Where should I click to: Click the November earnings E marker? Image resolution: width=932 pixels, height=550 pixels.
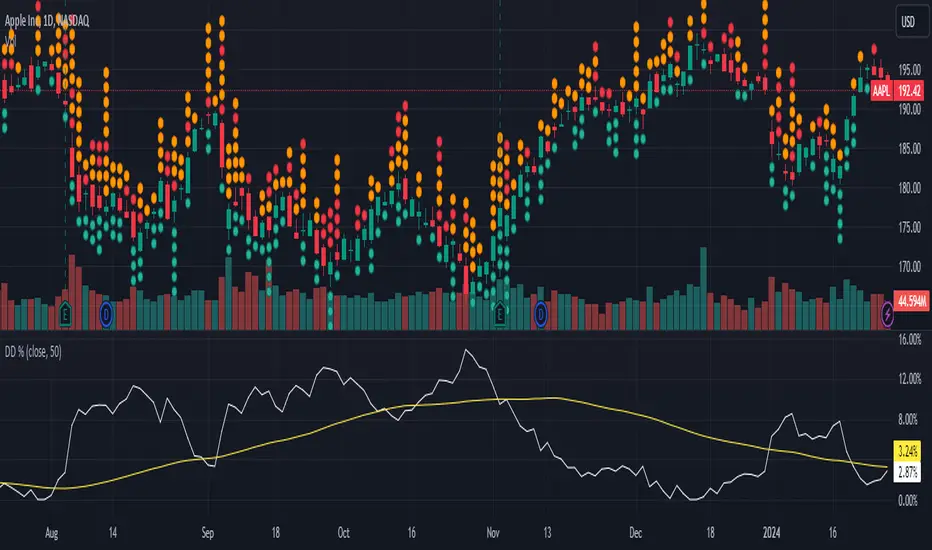click(x=500, y=313)
